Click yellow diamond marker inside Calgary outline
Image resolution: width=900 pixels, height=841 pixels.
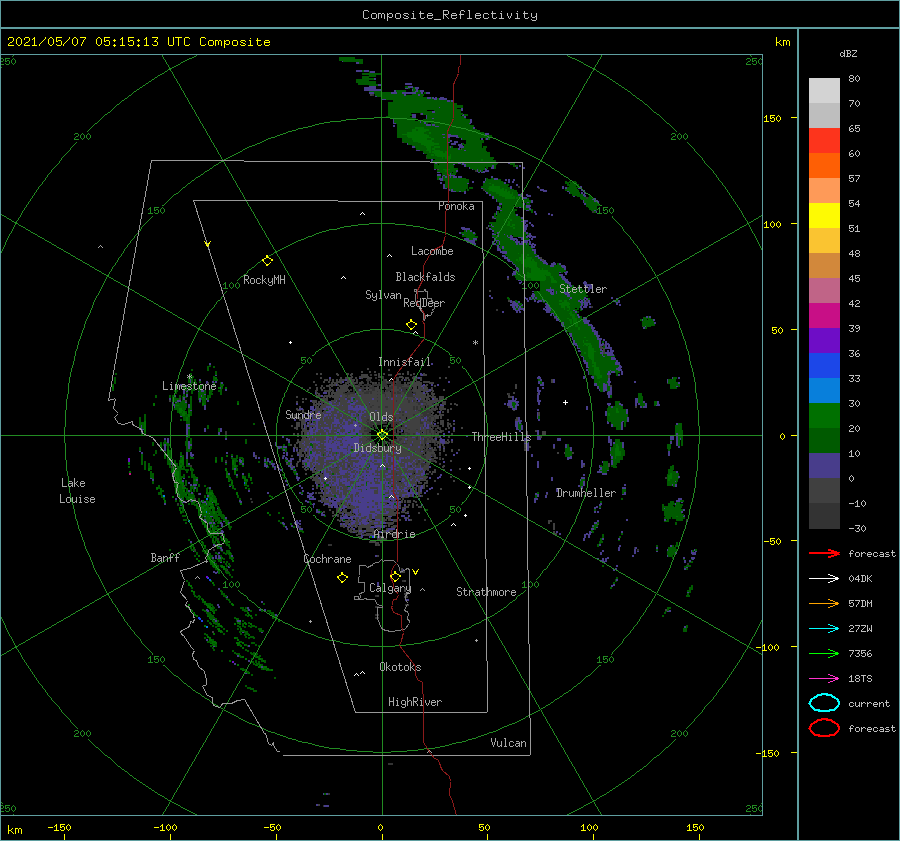pyautogui.click(x=395, y=576)
